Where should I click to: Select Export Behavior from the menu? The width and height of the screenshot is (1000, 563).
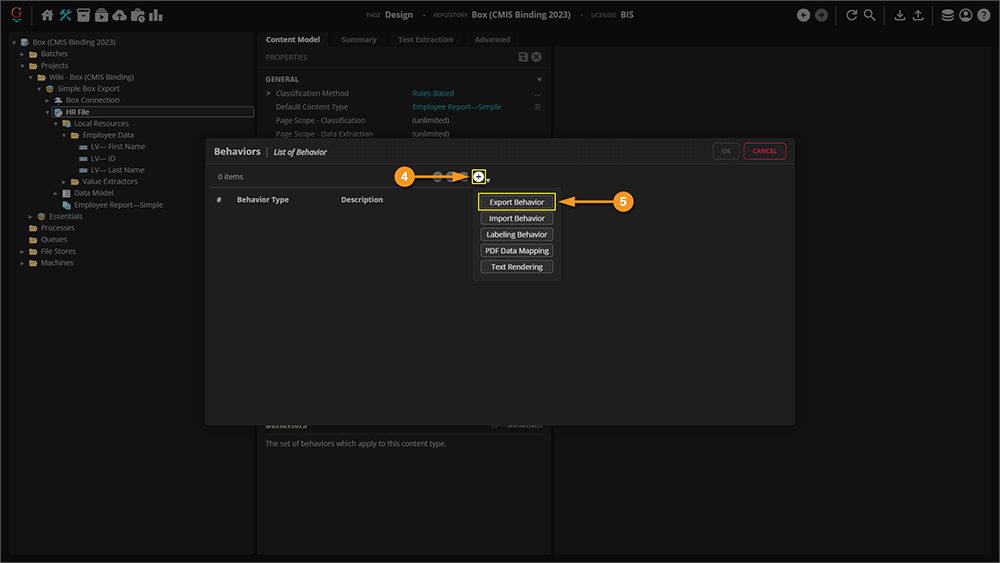point(516,202)
